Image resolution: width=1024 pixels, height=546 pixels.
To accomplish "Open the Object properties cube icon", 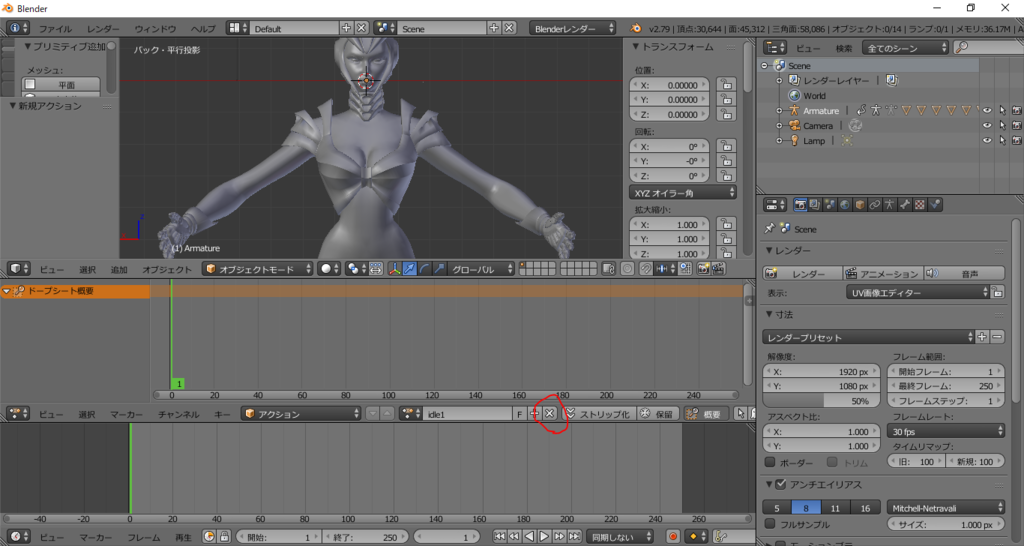I will pyautogui.click(x=860, y=205).
